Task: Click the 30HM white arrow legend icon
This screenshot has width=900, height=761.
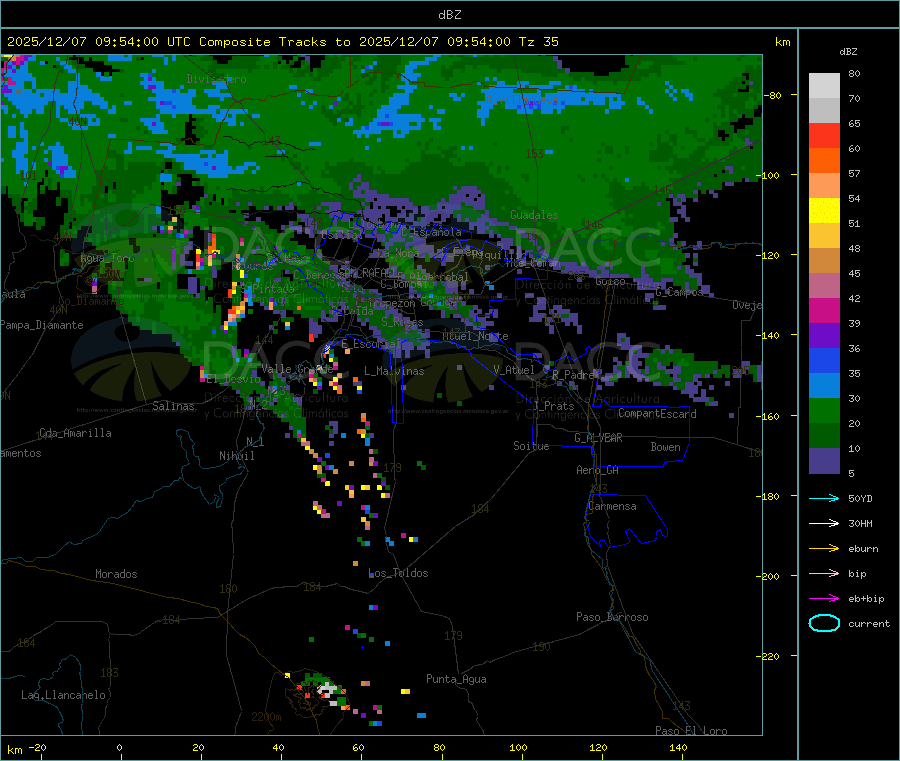Action: 824,523
